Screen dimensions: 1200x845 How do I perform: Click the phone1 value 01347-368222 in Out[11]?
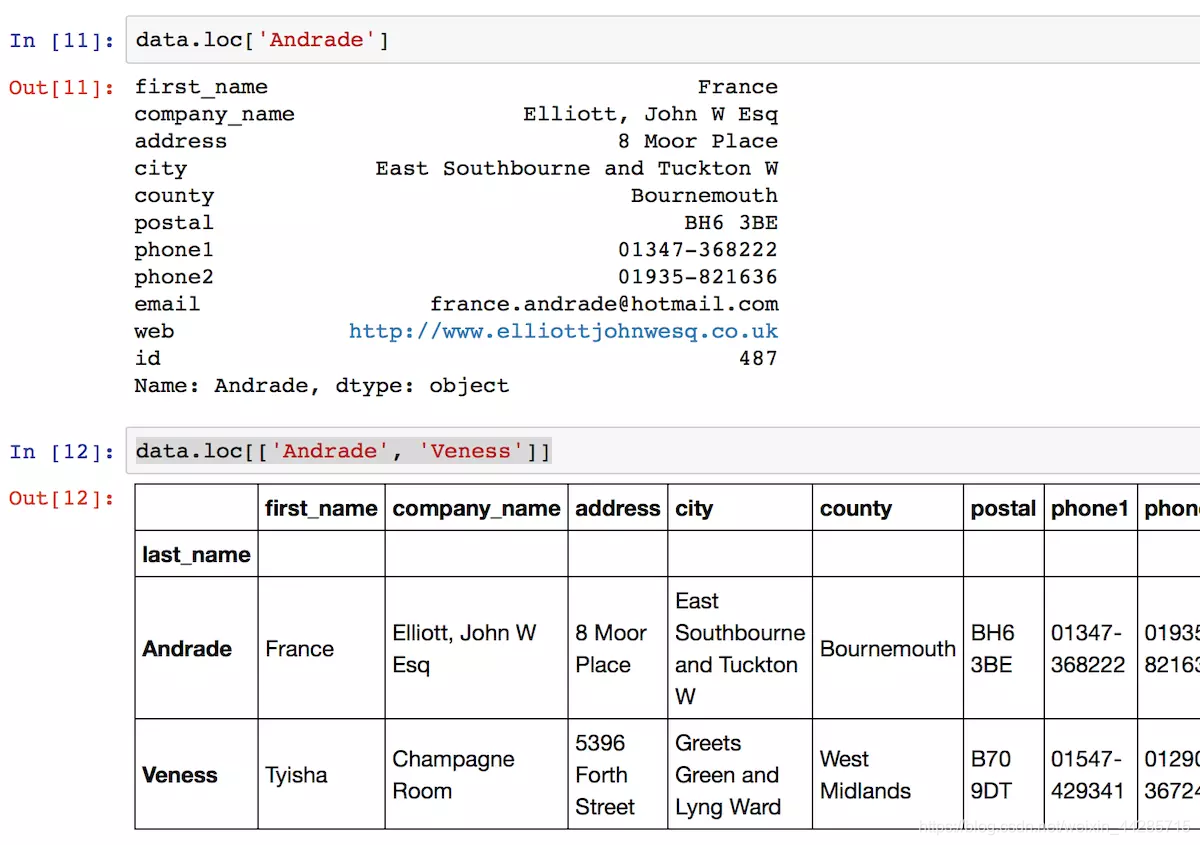pyautogui.click(x=698, y=250)
